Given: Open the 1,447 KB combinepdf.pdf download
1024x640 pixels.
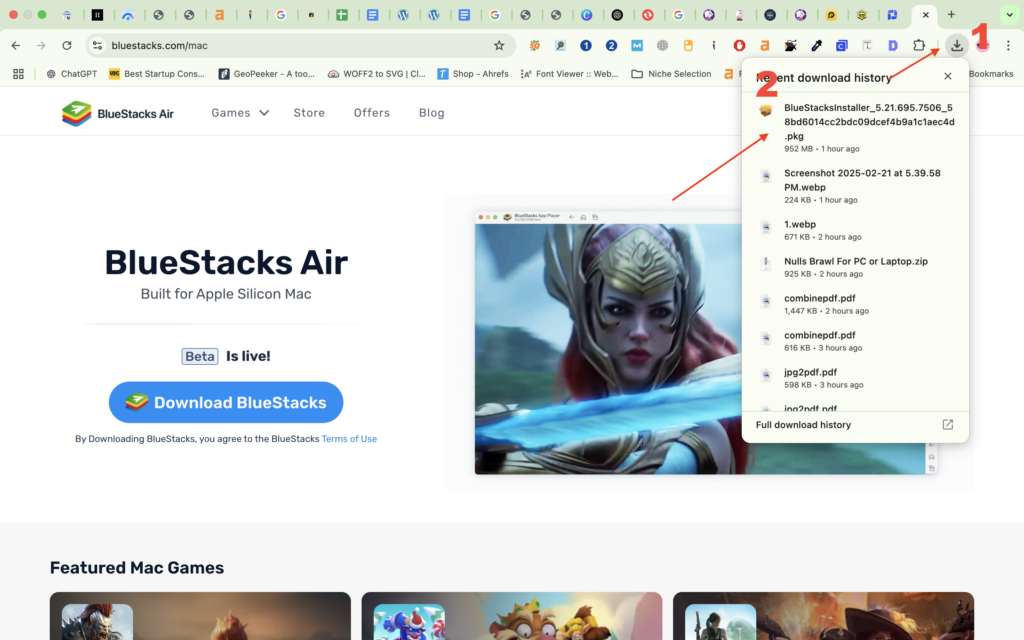Looking at the screenshot, I should [856, 304].
